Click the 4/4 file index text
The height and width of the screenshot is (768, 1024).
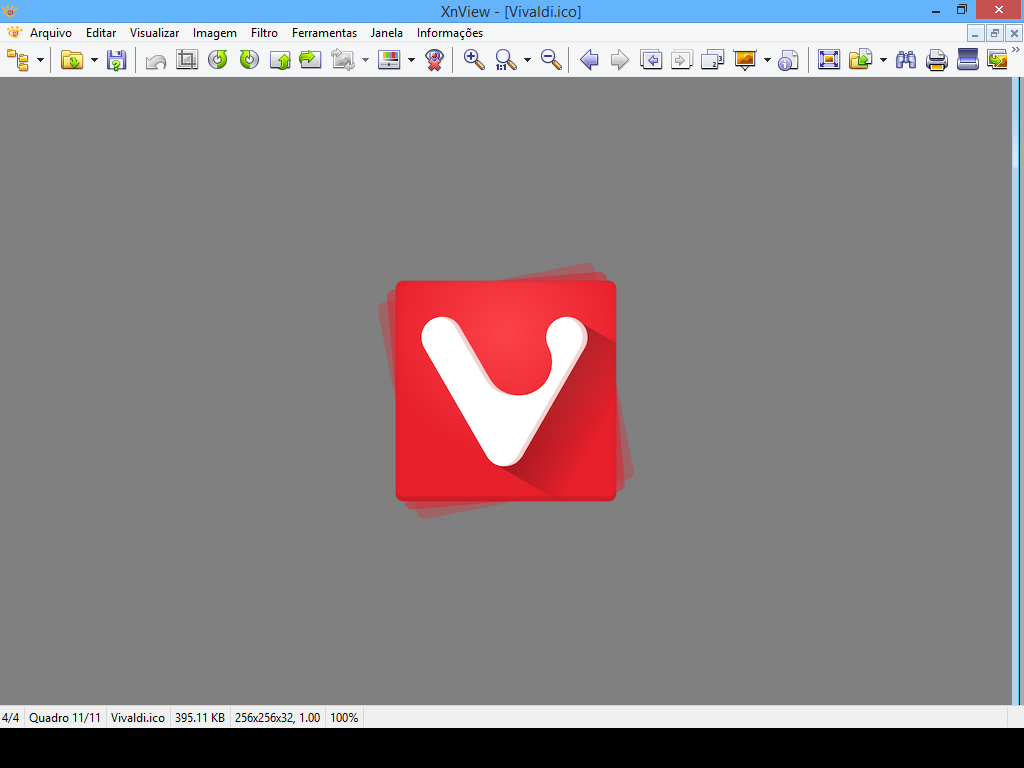click(10, 718)
